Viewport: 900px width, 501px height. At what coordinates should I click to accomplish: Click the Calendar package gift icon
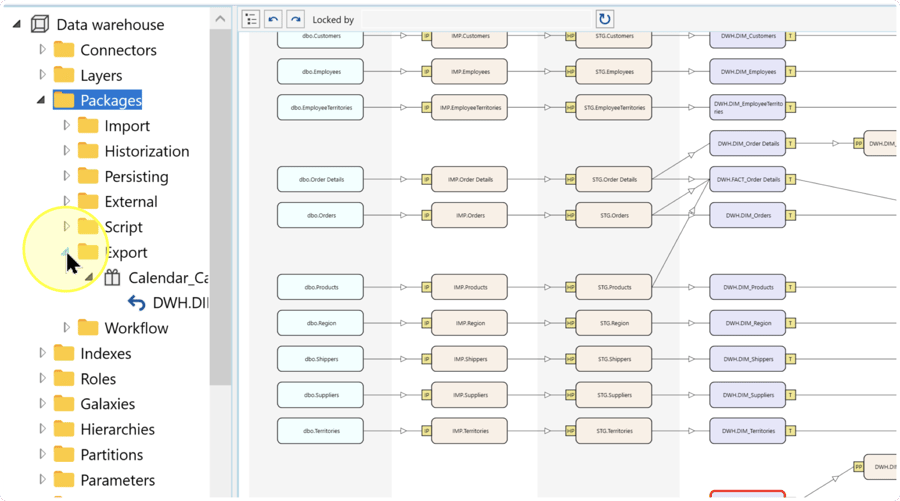[112, 278]
